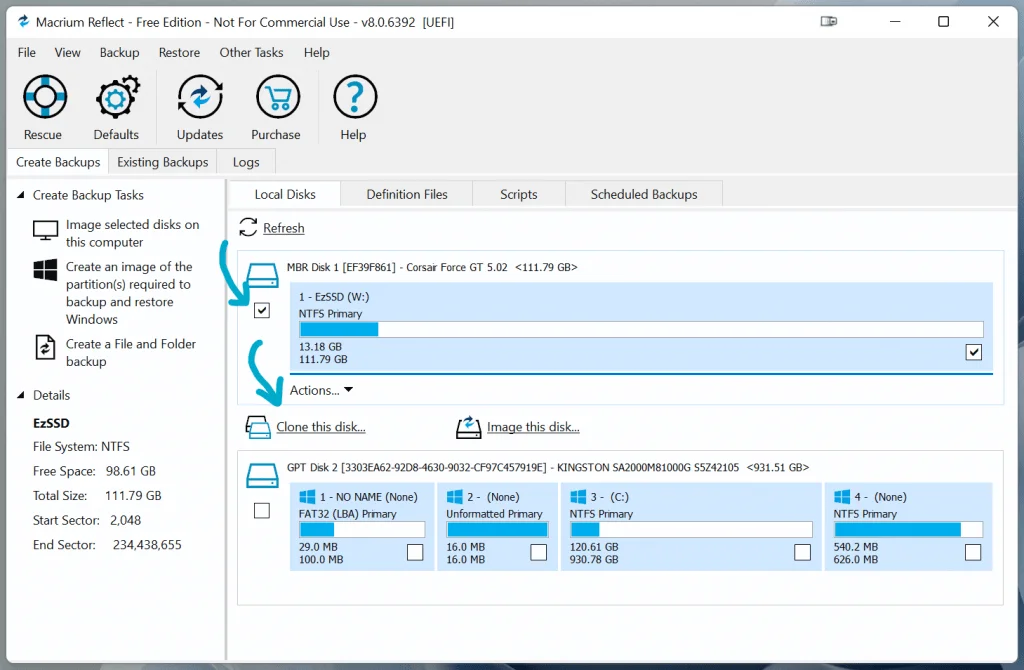Open the Help menu in menu bar

[x=317, y=52]
